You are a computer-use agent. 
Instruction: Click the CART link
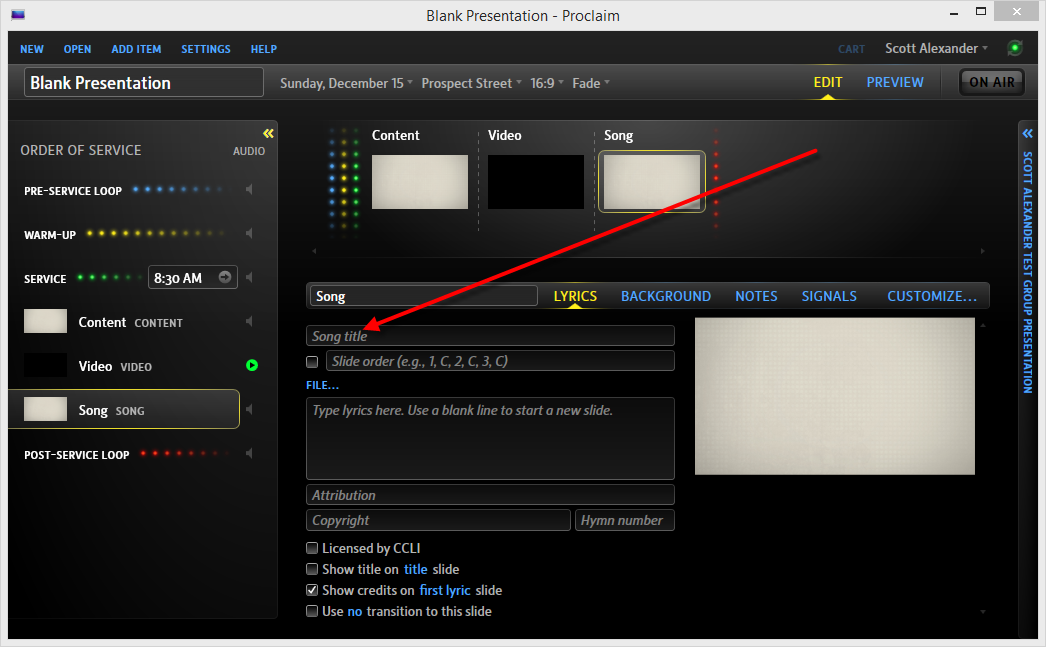(851, 49)
